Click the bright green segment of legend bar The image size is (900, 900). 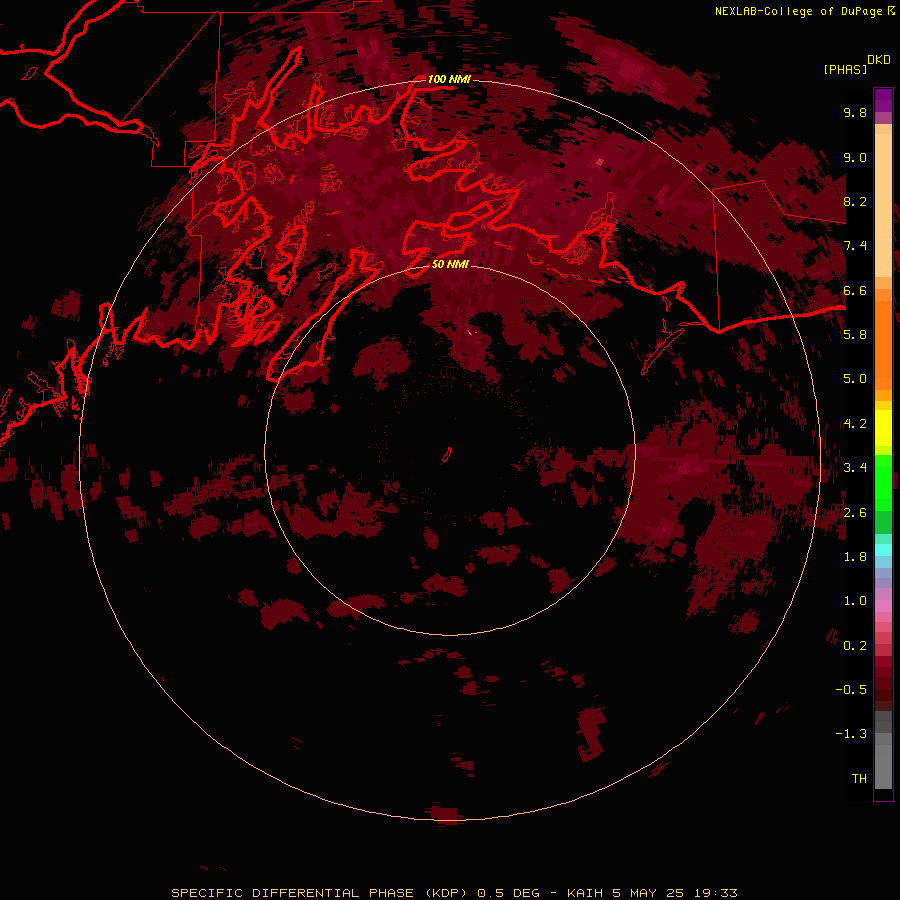(x=883, y=483)
